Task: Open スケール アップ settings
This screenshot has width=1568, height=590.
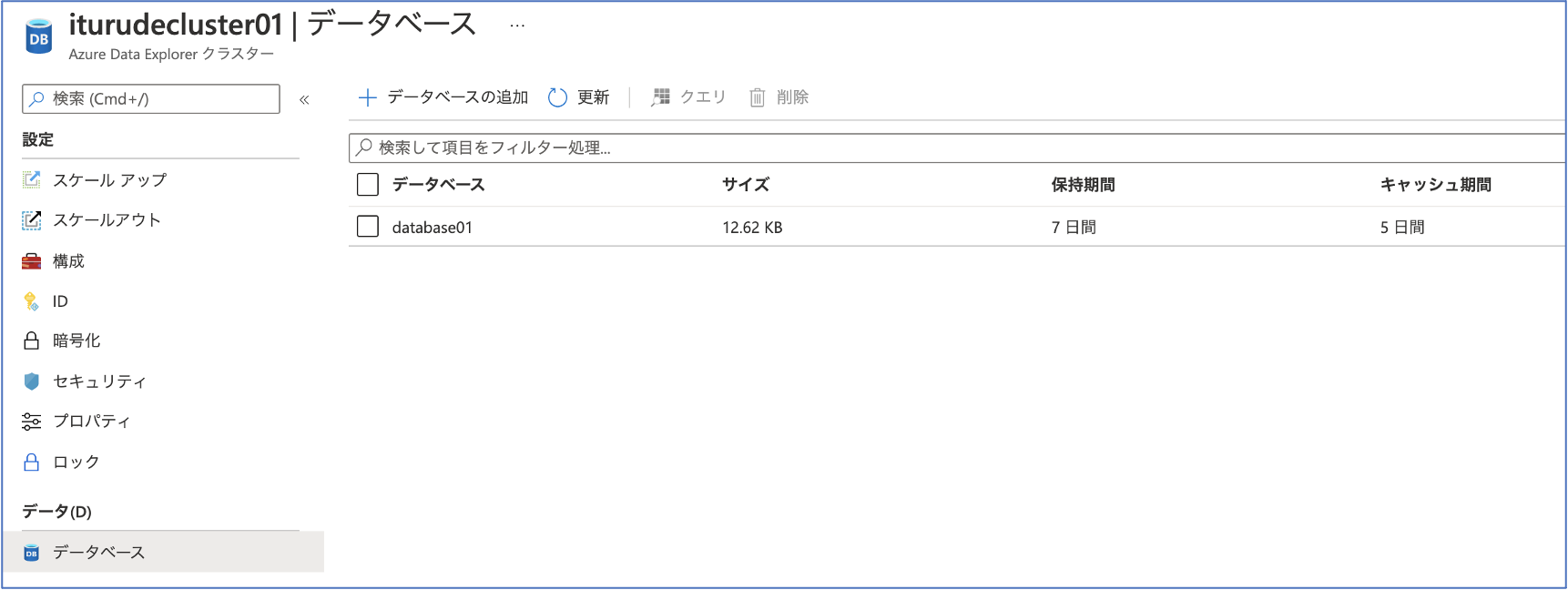Action: click(109, 180)
